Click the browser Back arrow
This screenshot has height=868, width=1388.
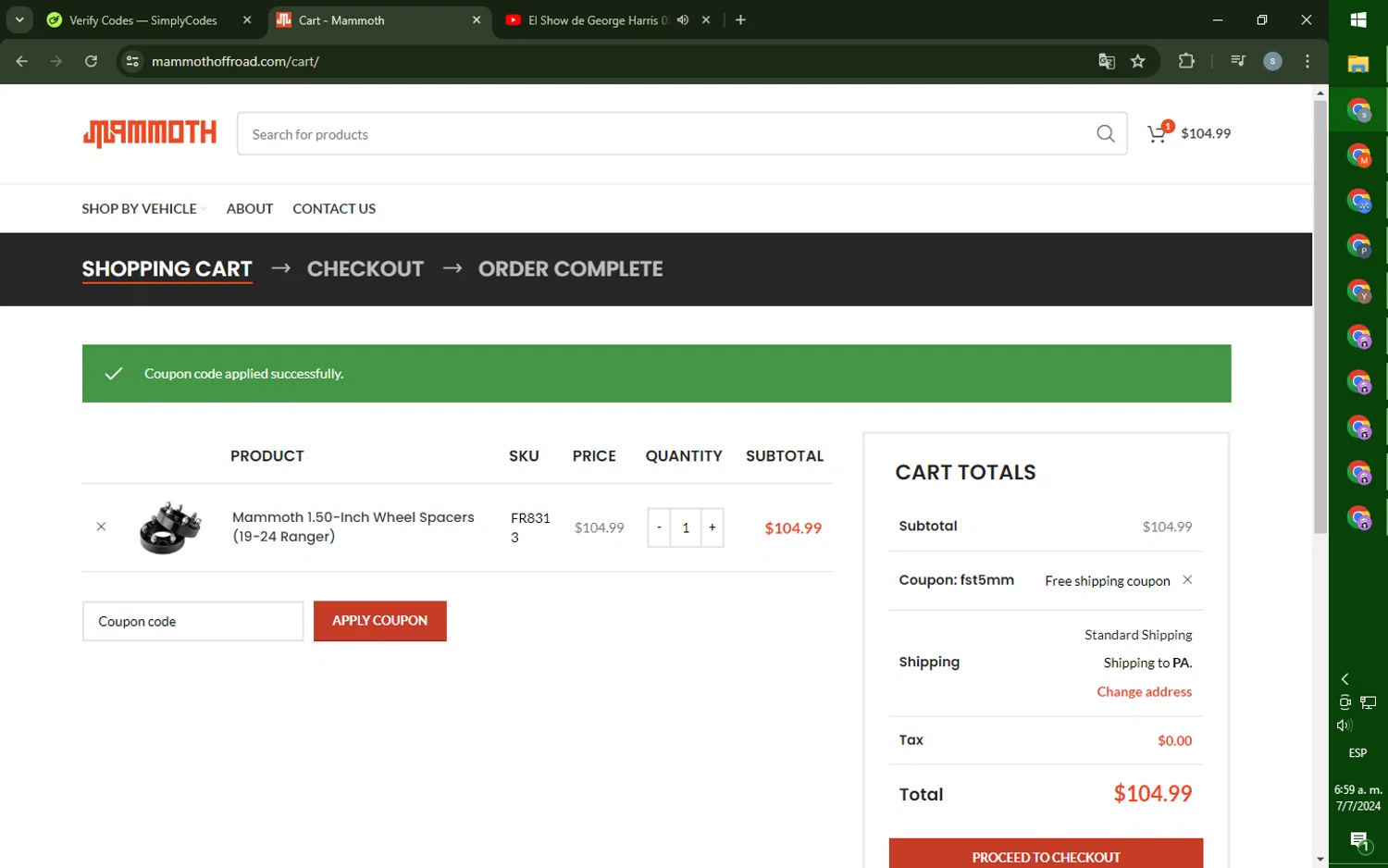click(22, 61)
